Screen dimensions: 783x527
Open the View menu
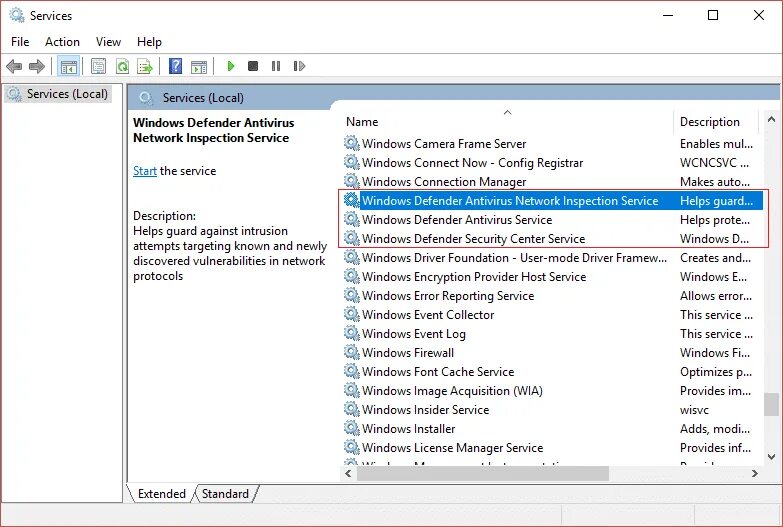point(108,41)
